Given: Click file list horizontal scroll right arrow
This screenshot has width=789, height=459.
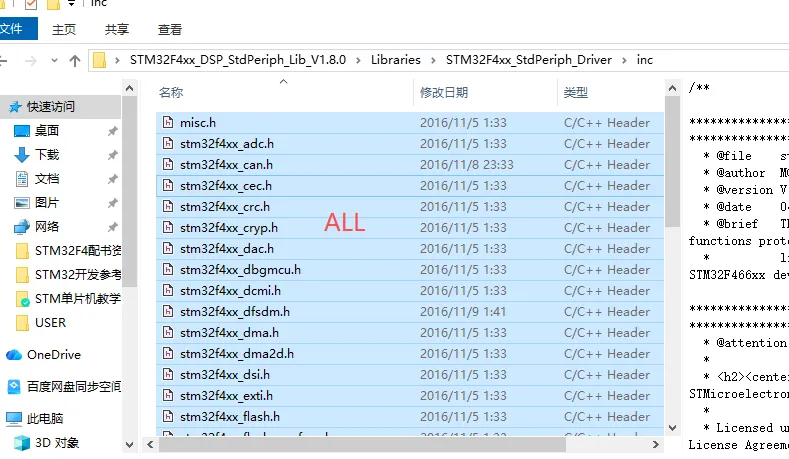Looking at the screenshot, I should tap(655, 444).
